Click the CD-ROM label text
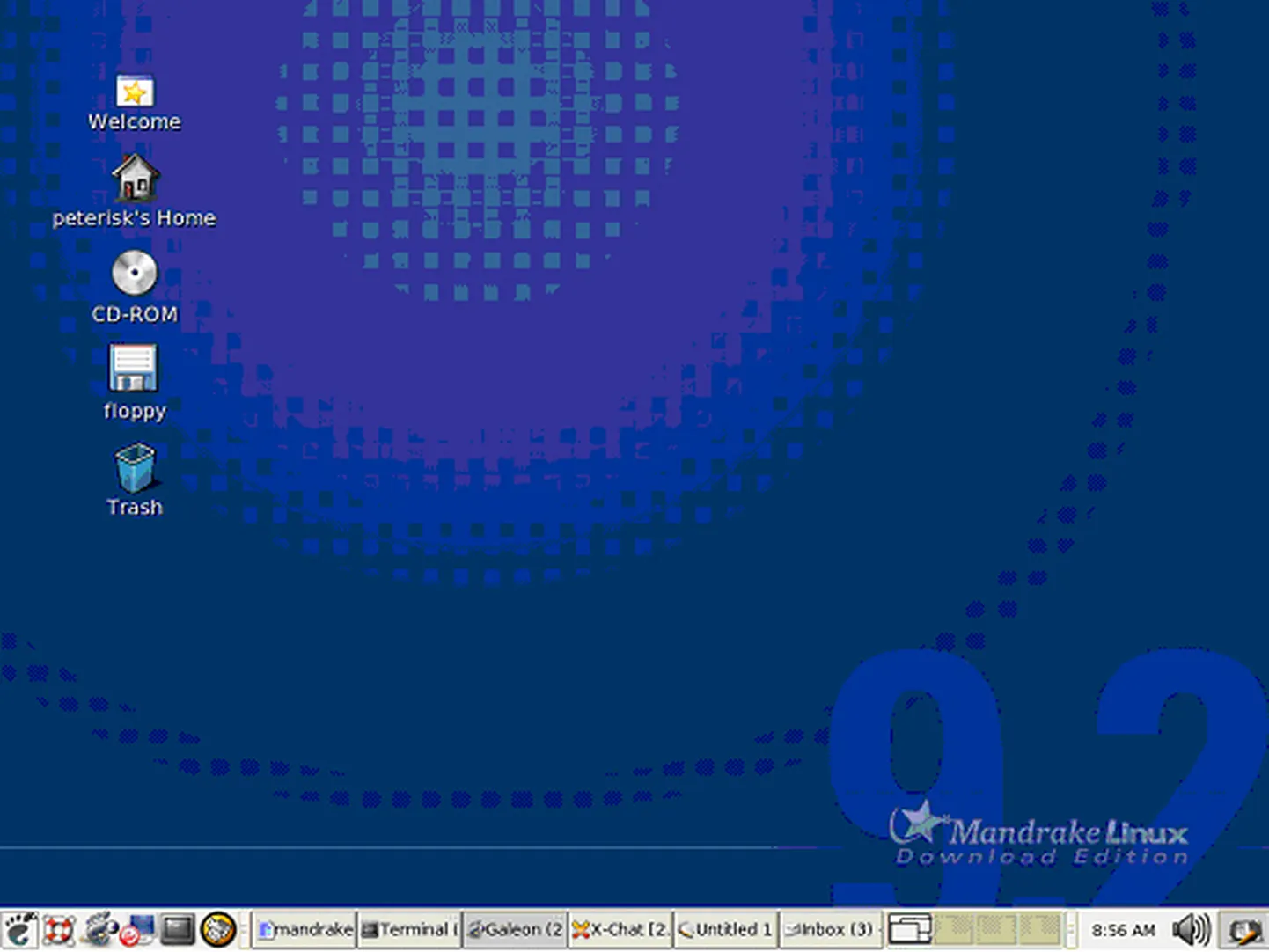This screenshot has height=952, width=1269. point(135,315)
